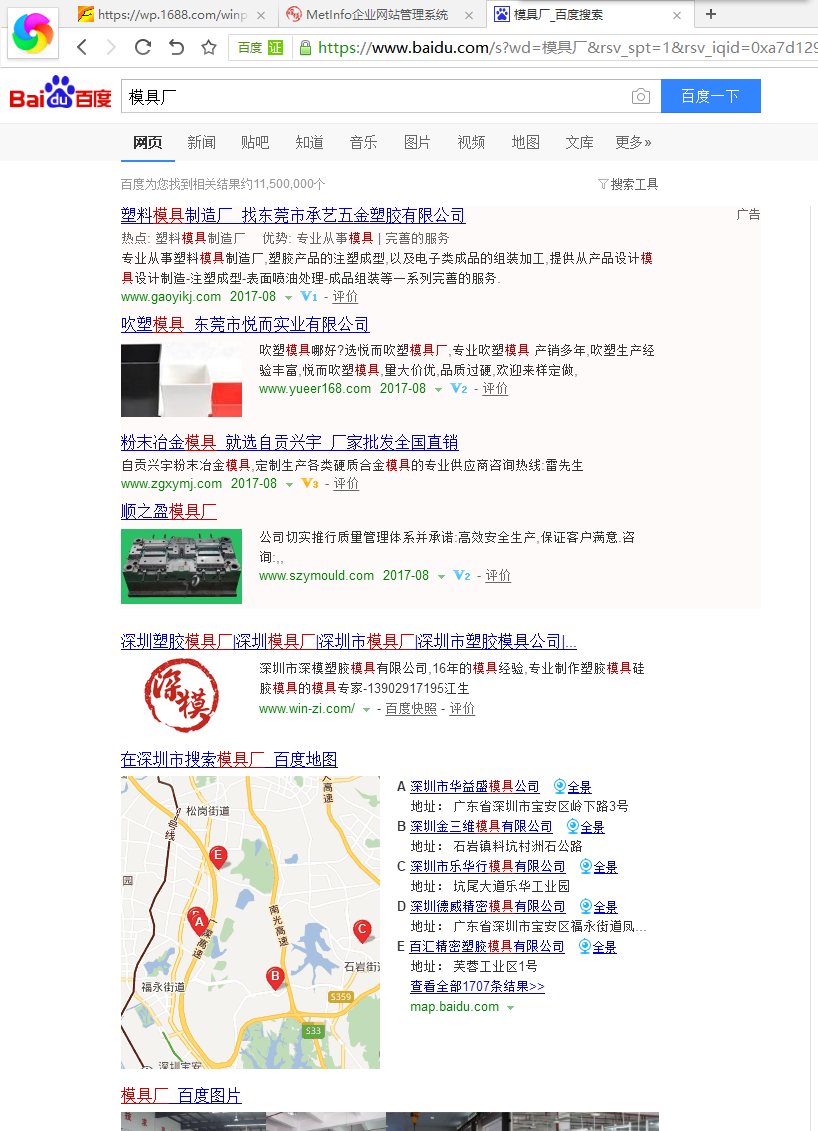Expand dropdown arrow next to www.gaoyikj.com
This screenshot has width=818, height=1131.
[288, 298]
